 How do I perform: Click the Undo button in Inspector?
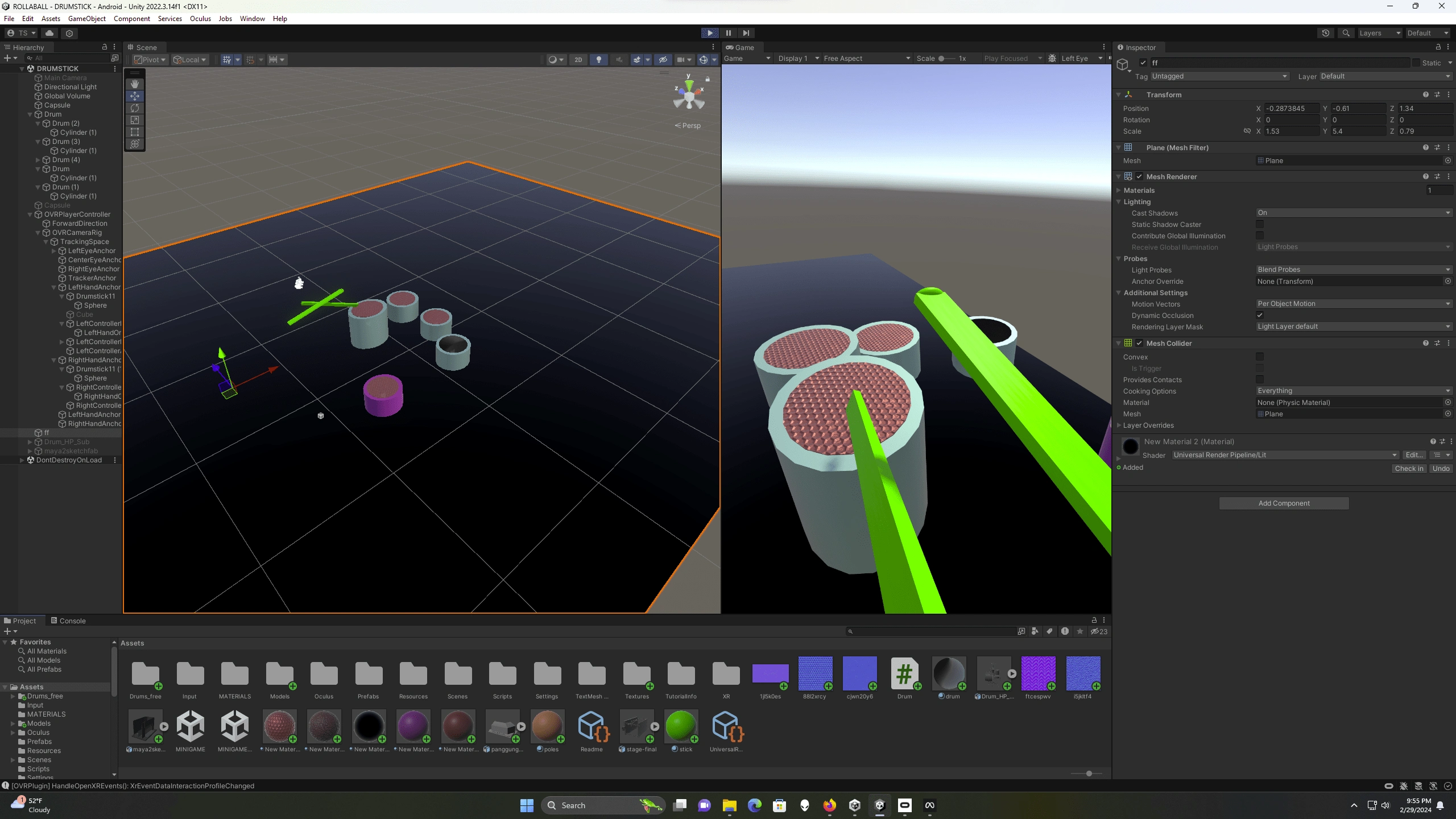tap(1441, 469)
